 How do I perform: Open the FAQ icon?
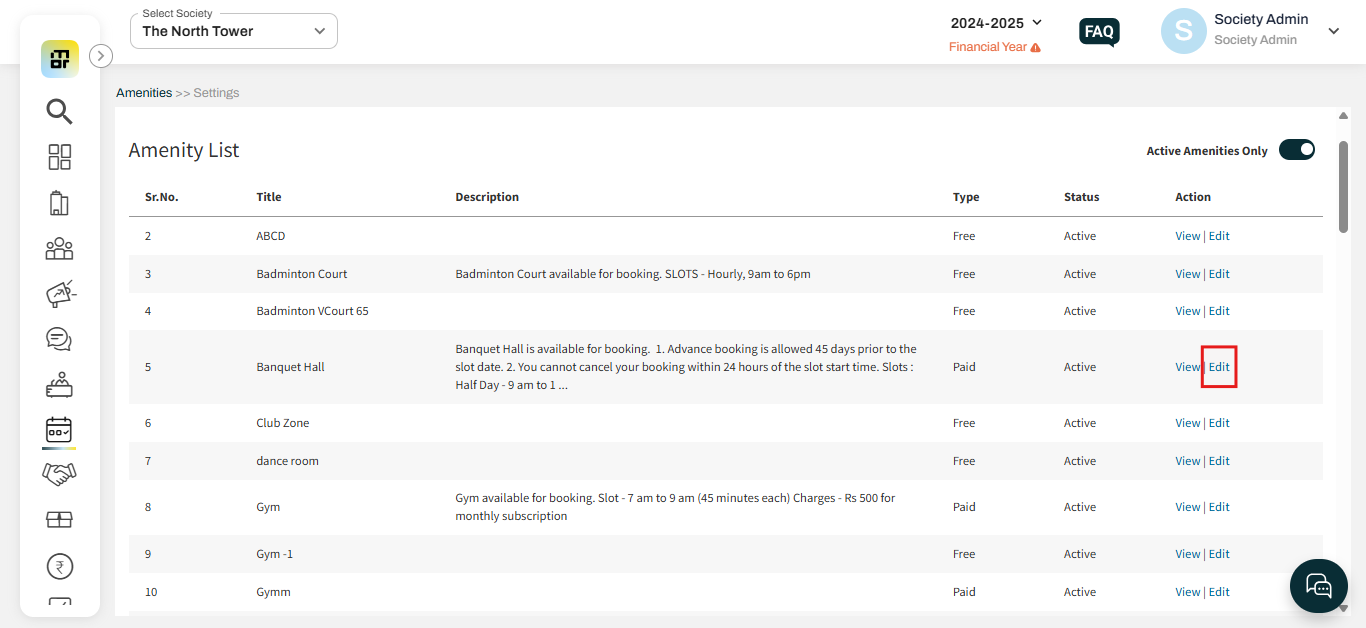click(1099, 32)
